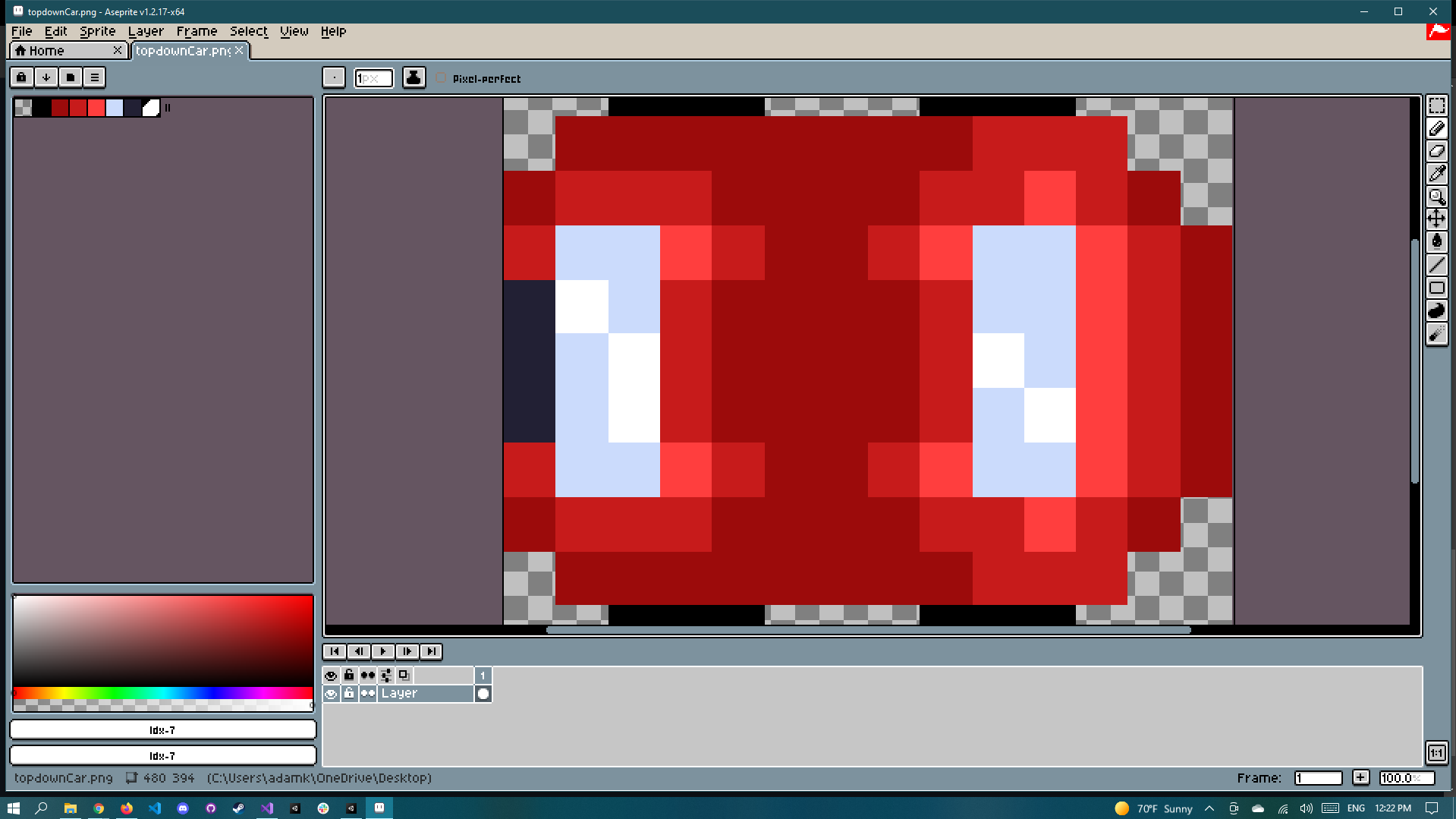Image resolution: width=1456 pixels, height=819 pixels.
Task: Activate the Eyedropper tool
Action: click(1437, 174)
